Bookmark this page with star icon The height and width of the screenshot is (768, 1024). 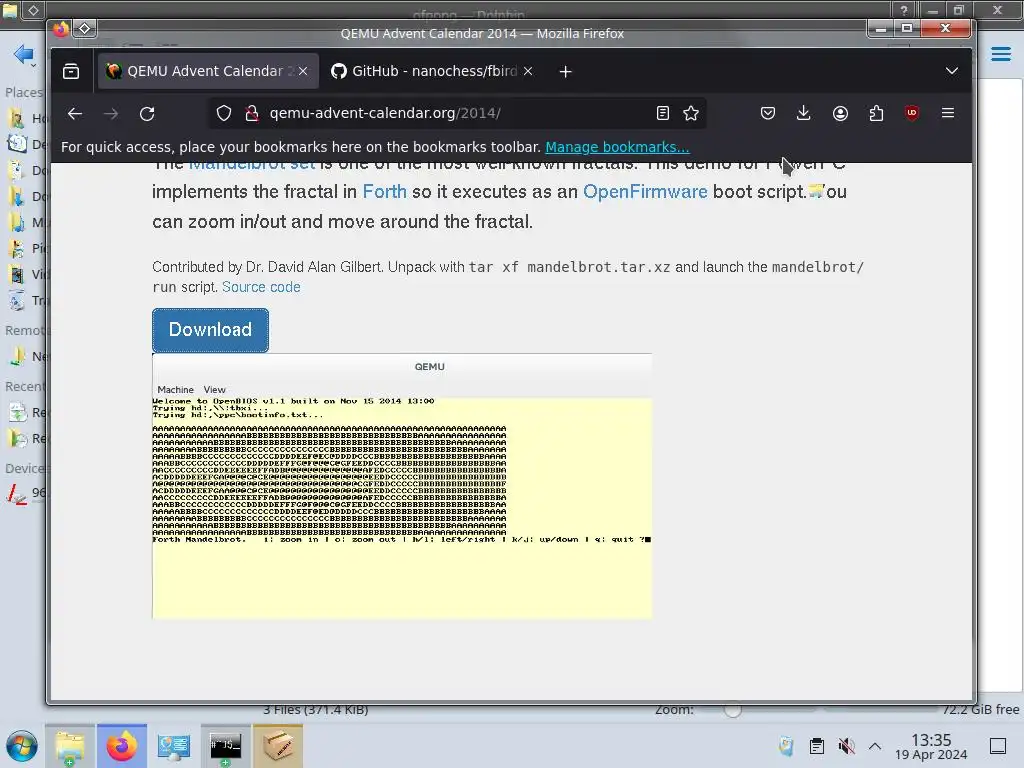click(x=691, y=114)
